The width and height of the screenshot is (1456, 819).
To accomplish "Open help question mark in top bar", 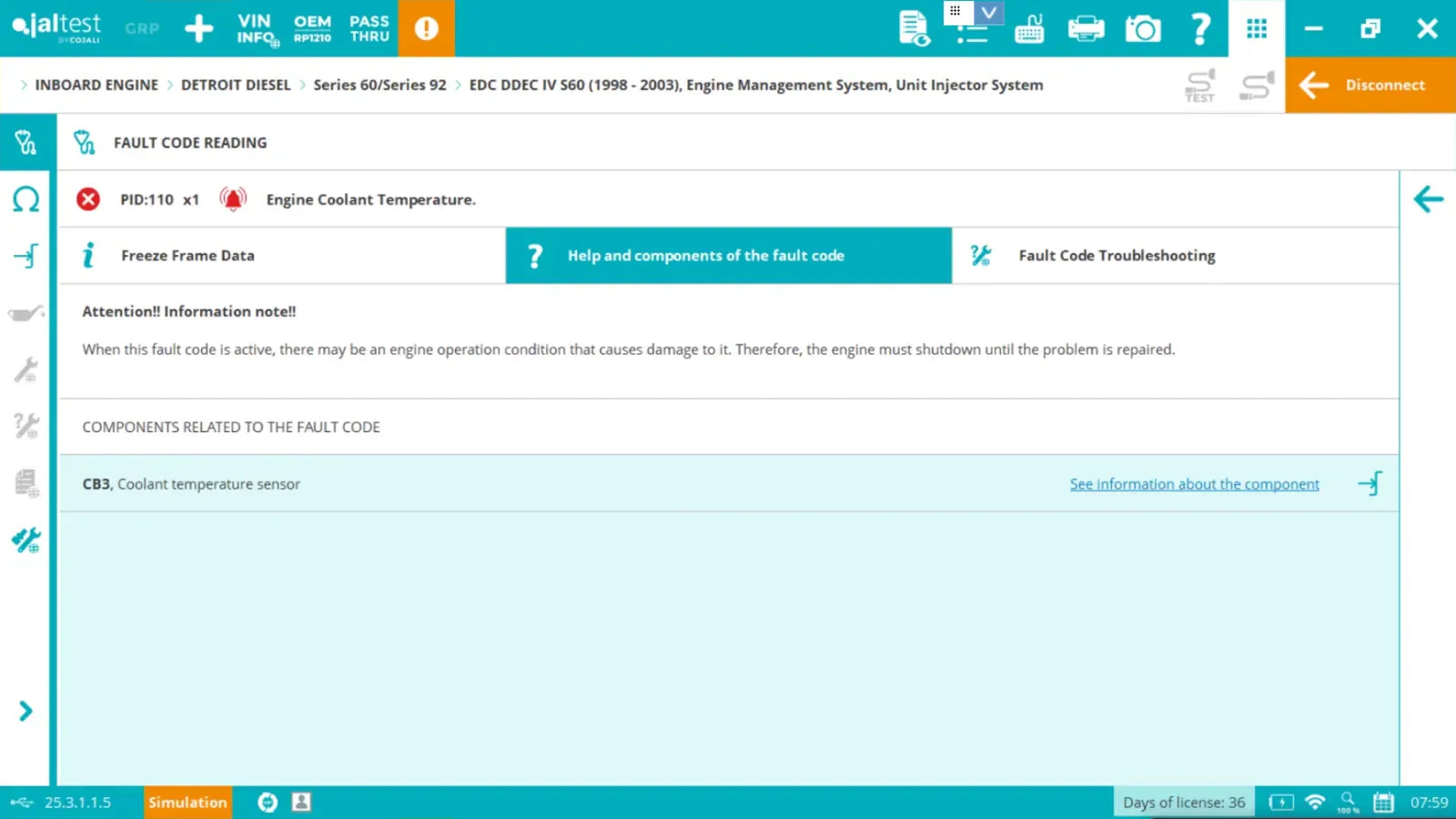I will tap(1201, 28).
